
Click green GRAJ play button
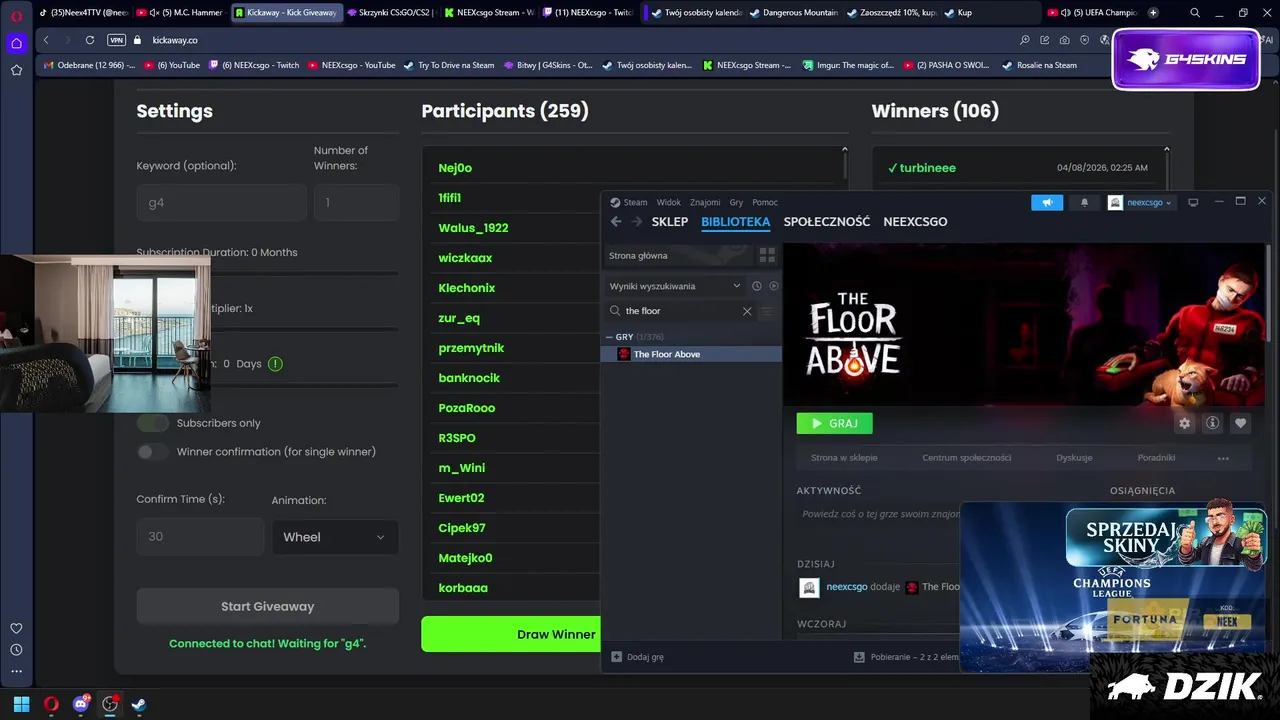835,423
